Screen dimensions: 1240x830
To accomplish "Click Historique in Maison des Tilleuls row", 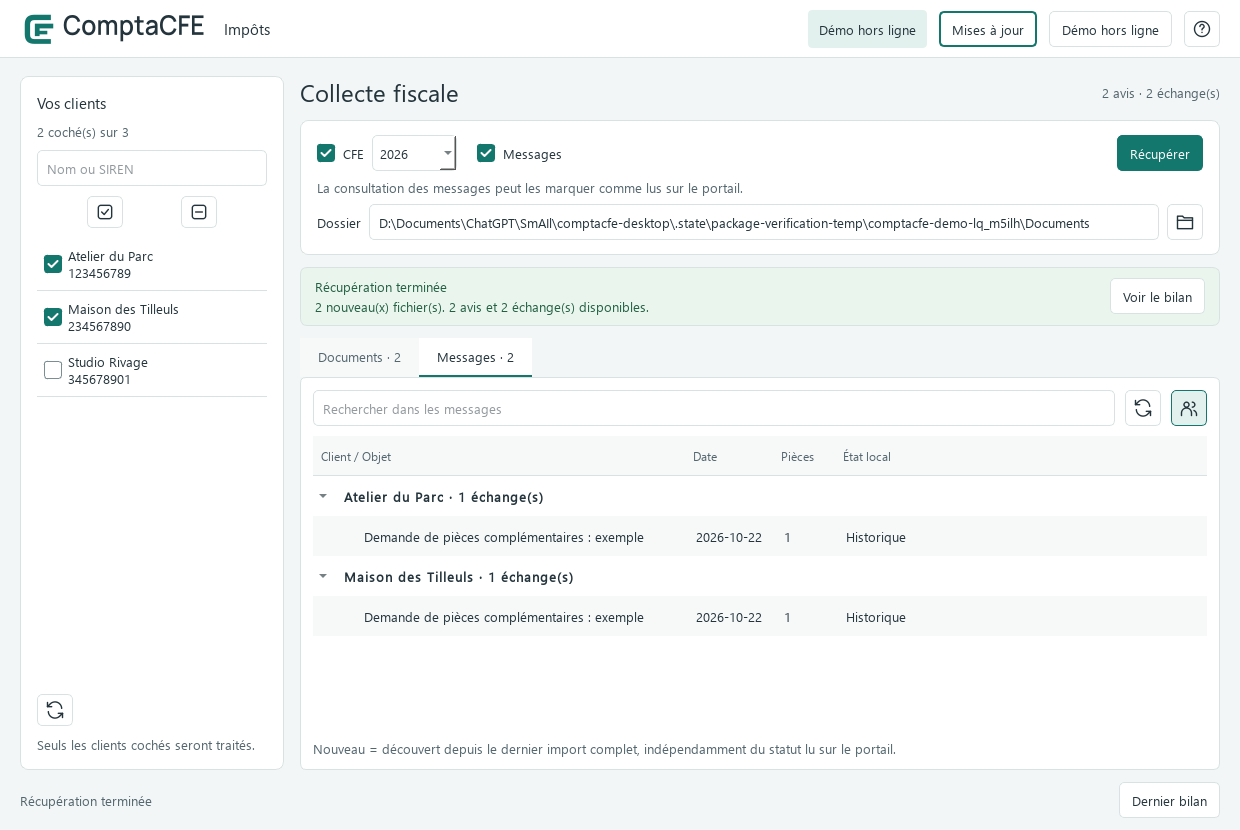I will click(x=876, y=617).
